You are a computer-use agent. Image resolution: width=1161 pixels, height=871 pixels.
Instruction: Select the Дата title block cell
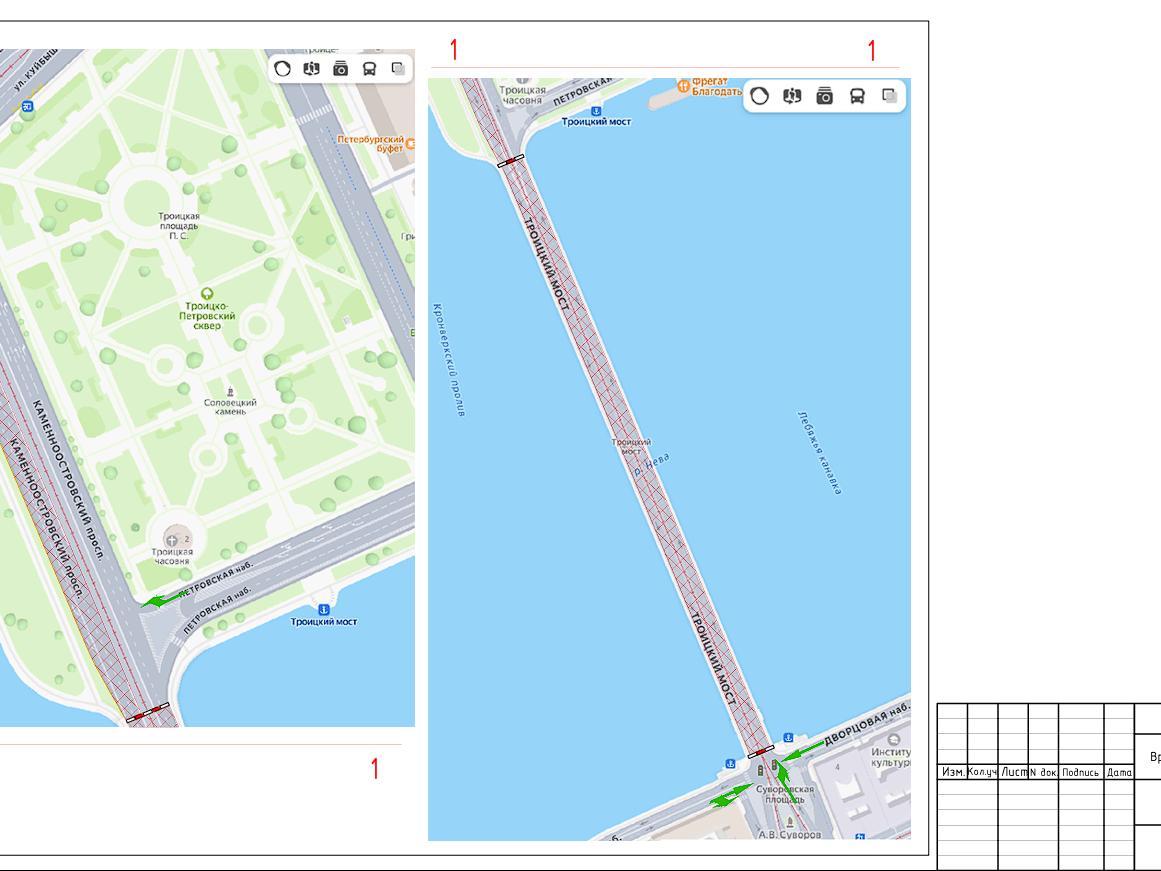tap(1119, 772)
